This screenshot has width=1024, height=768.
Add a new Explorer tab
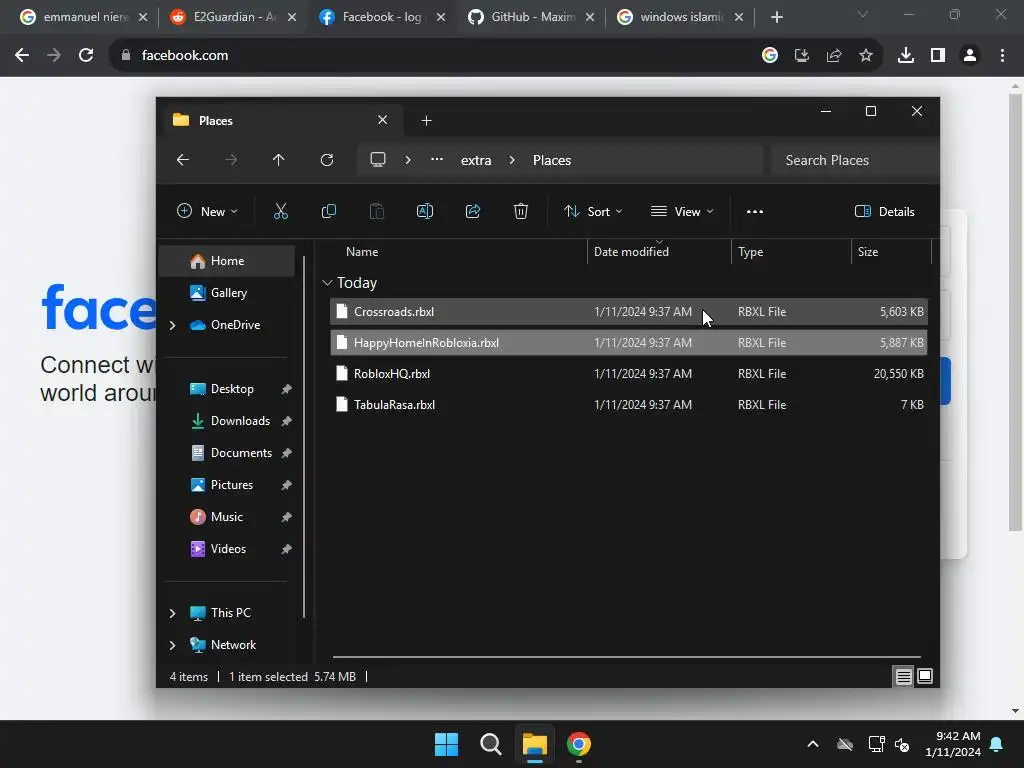[426, 121]
